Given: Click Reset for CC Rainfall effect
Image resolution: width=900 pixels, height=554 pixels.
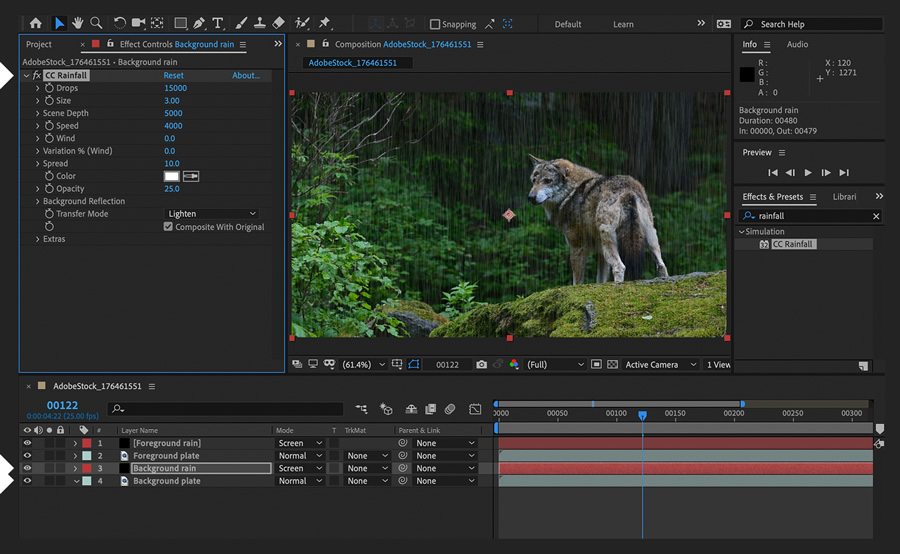Looking at the screenshot, I should (x=174, y=76).
